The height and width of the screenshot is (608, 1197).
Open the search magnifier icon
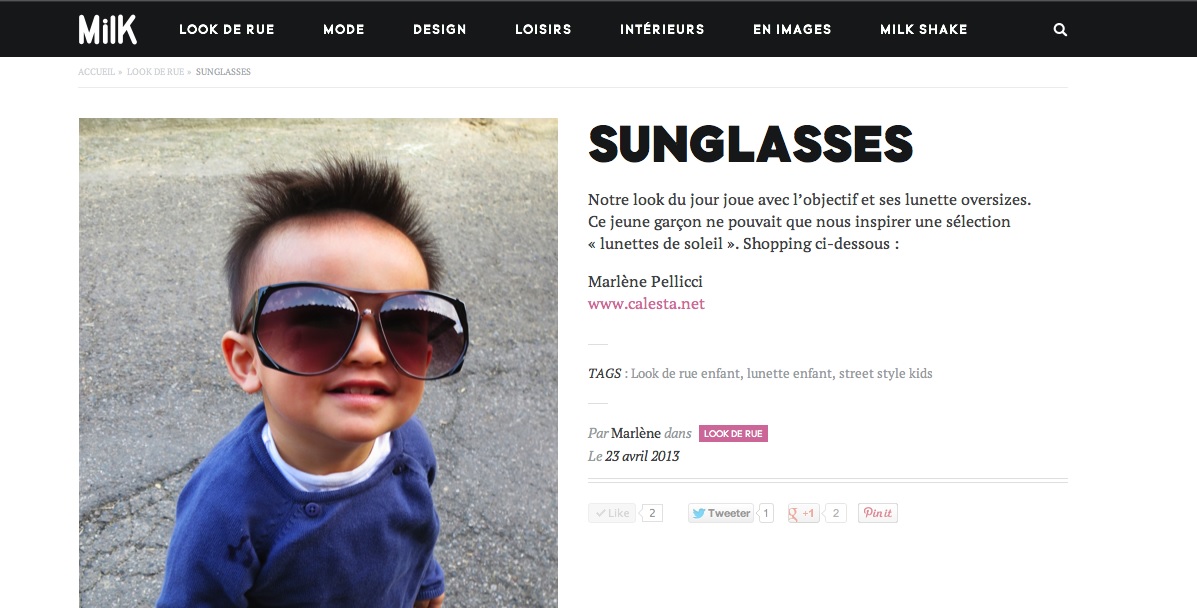click(x=1060, y=30)
